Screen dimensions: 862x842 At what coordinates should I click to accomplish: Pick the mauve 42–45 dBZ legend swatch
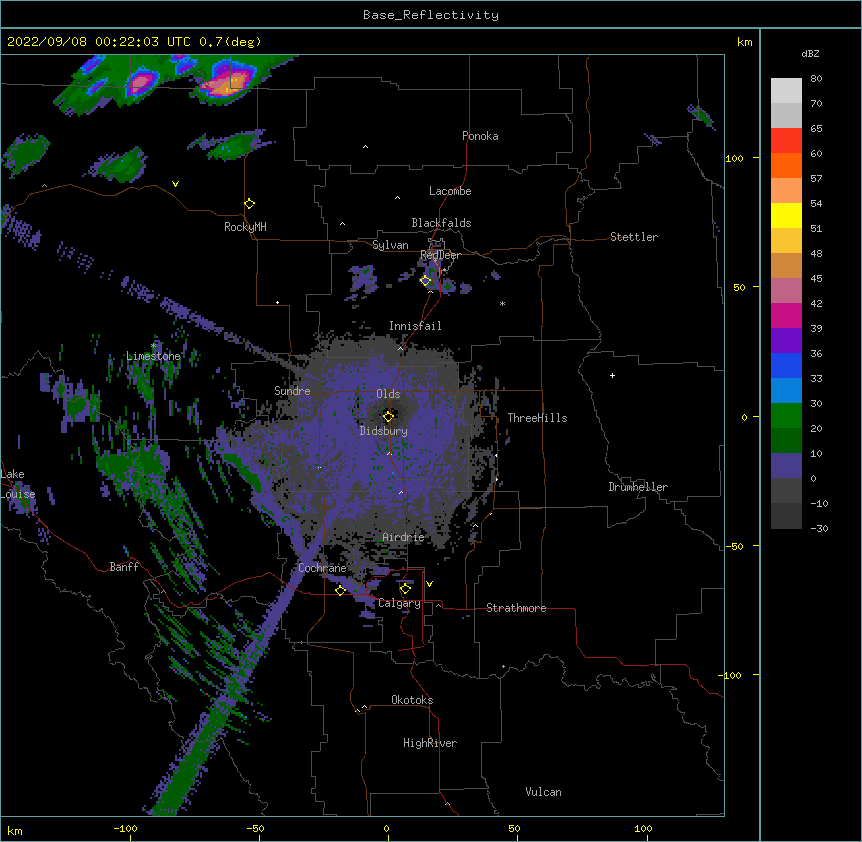click(x=786, y=290)
